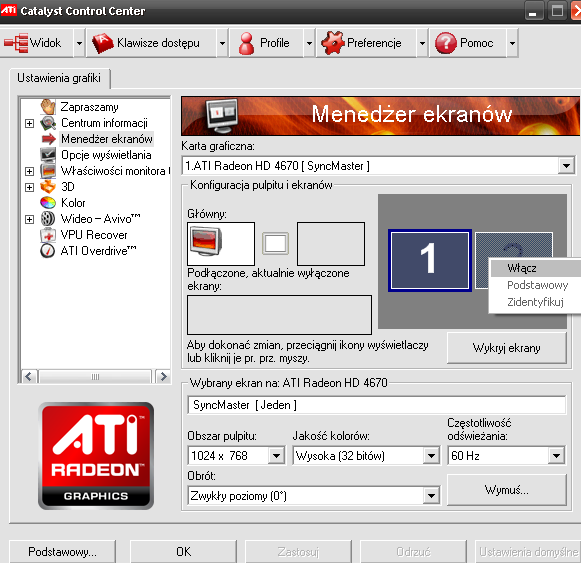Click the ATI Overdrive gauge icon

tap(48, 251)
